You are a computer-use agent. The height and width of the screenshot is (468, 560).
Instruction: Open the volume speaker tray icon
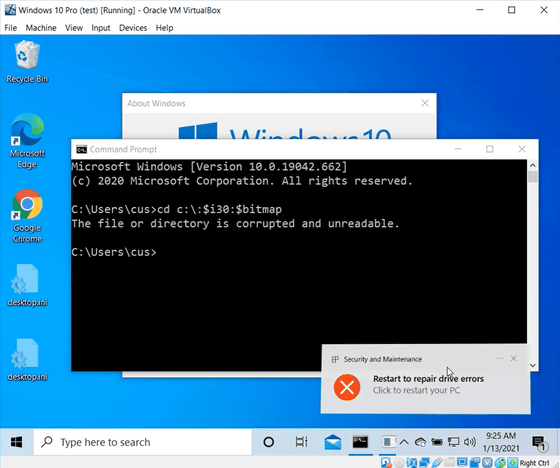click(x=470, y=442)
